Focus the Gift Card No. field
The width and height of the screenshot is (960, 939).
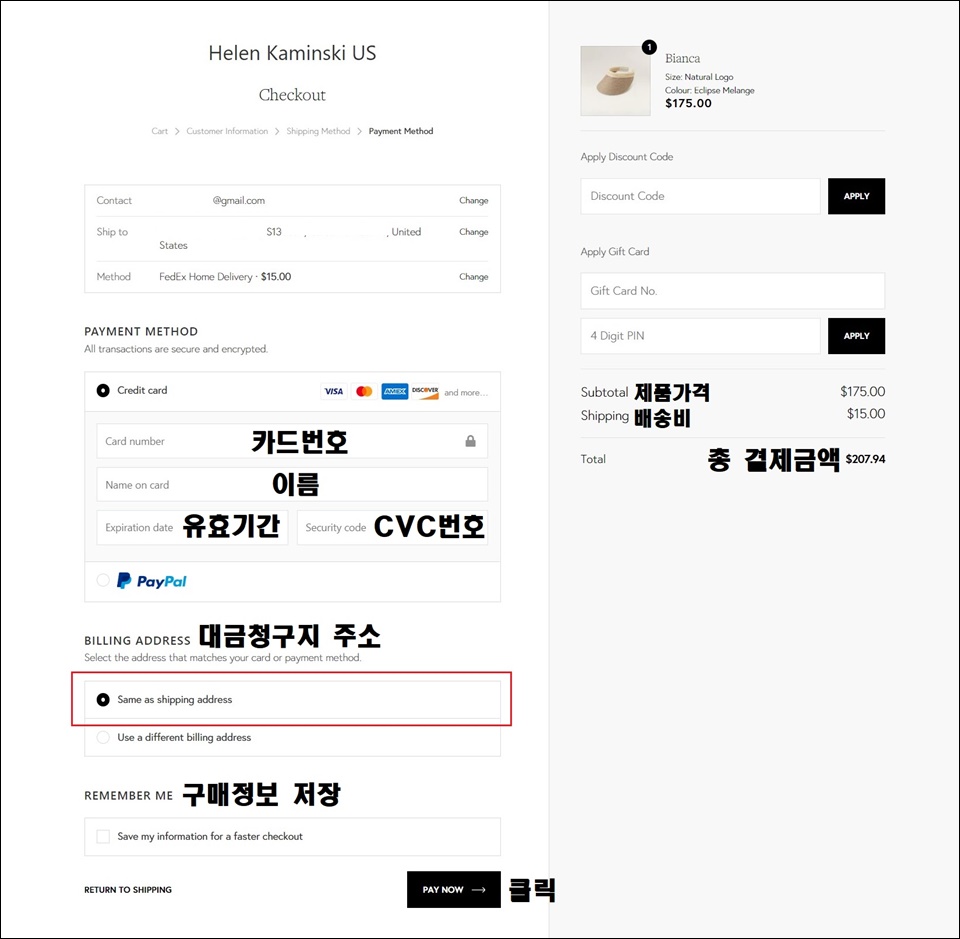733,291
